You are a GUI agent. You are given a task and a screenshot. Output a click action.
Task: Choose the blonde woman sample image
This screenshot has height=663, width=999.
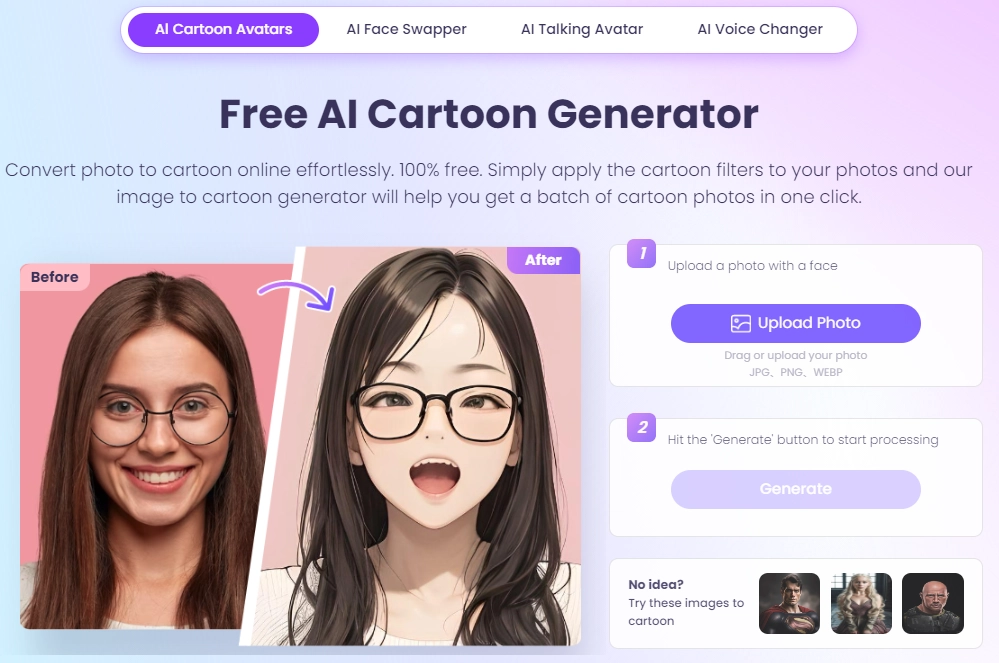click(861, 603)
